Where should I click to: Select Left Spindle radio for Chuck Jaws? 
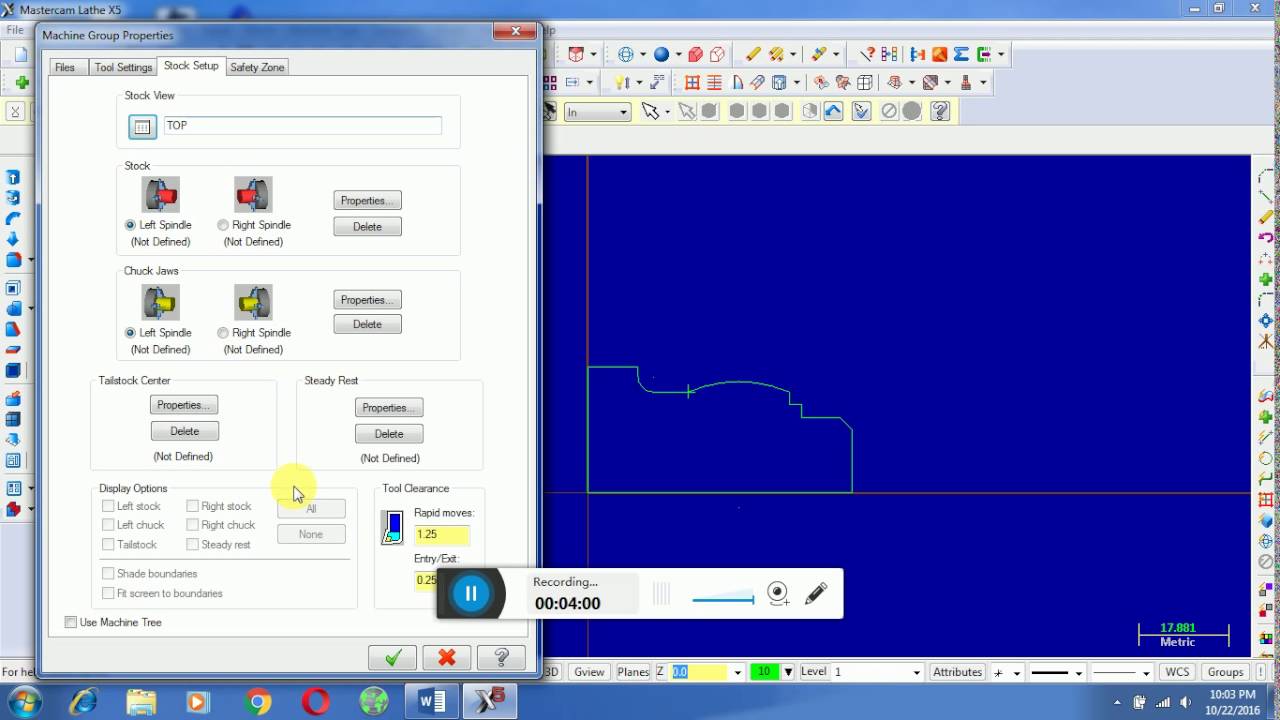(130, 333)
